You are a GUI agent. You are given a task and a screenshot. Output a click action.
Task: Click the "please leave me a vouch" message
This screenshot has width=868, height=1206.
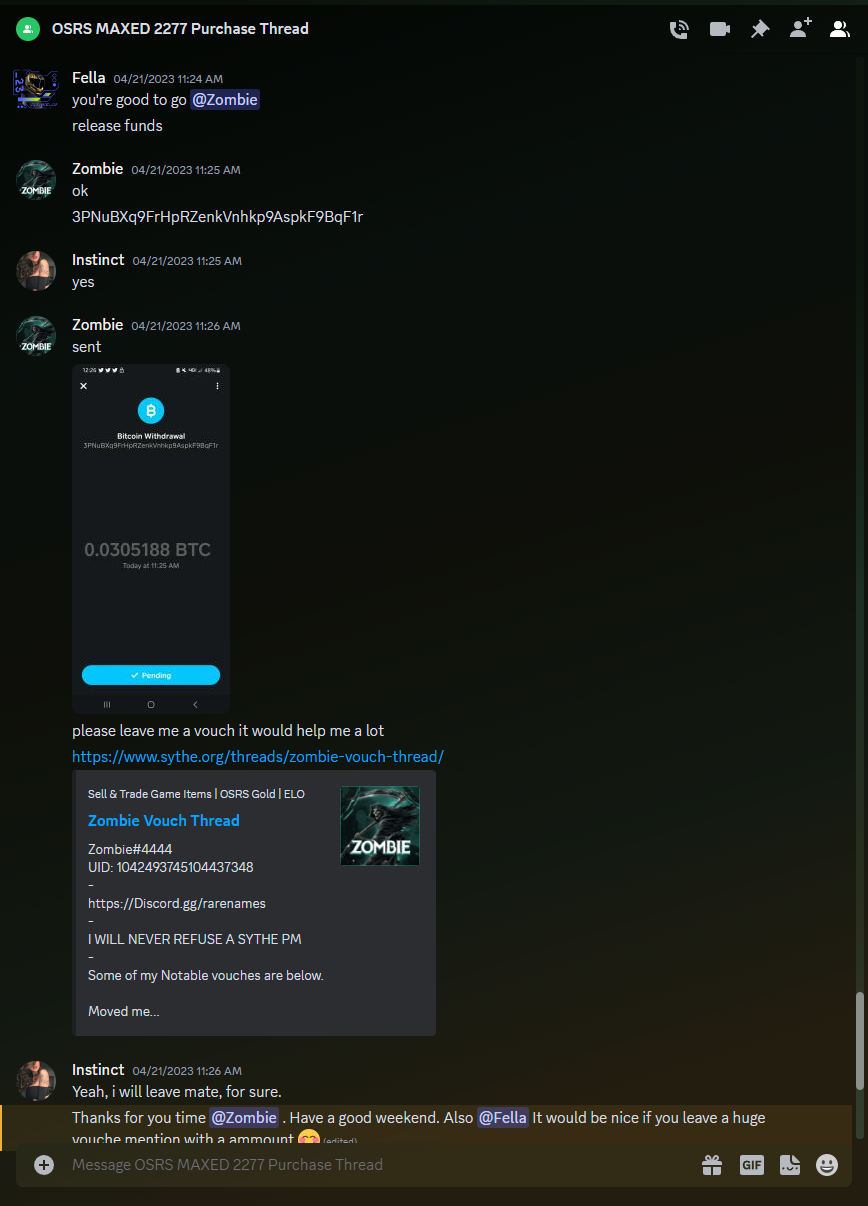228,730
